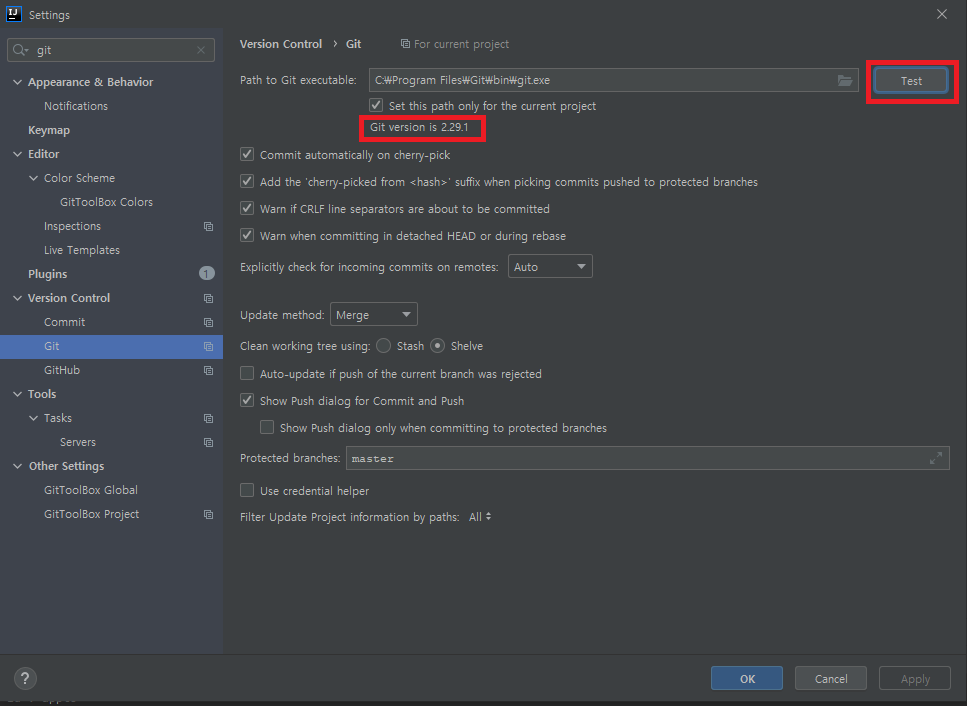Viewport: 967px width, 706px height.
Task: Click the Test button for Git executable
Action: coord(911,81)
